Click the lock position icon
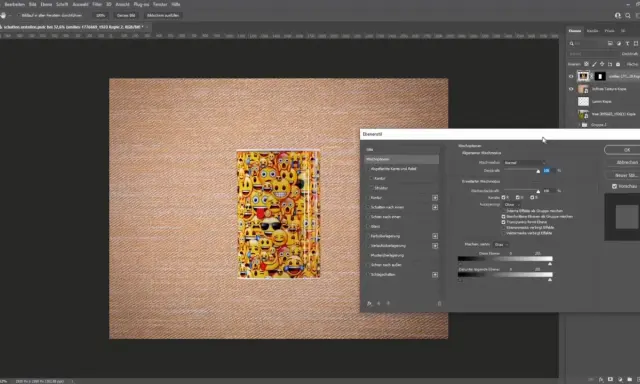Image resolution: width=640 pixels, height=384 pixels. (x=602, y=64)
